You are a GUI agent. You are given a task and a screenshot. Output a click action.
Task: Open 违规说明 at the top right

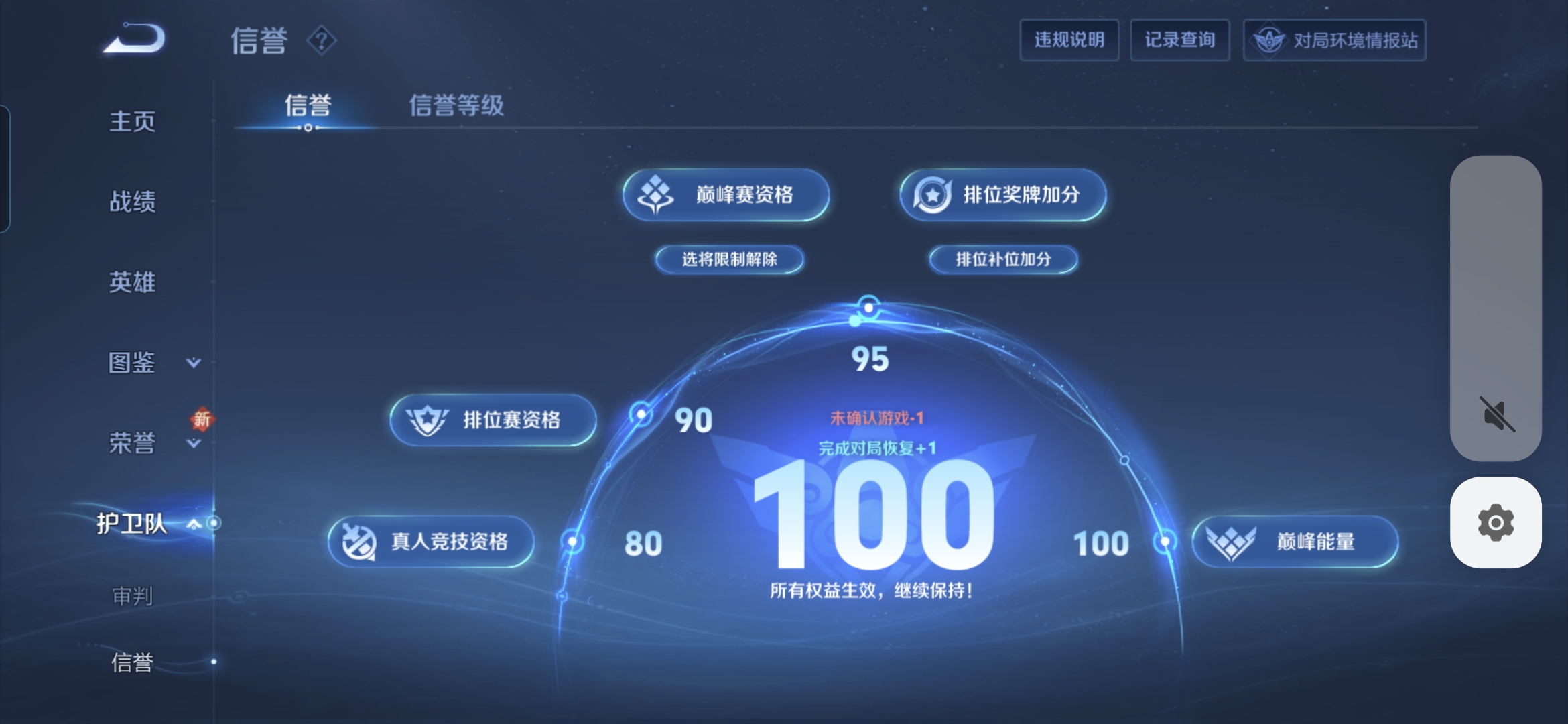[1069, 40]
